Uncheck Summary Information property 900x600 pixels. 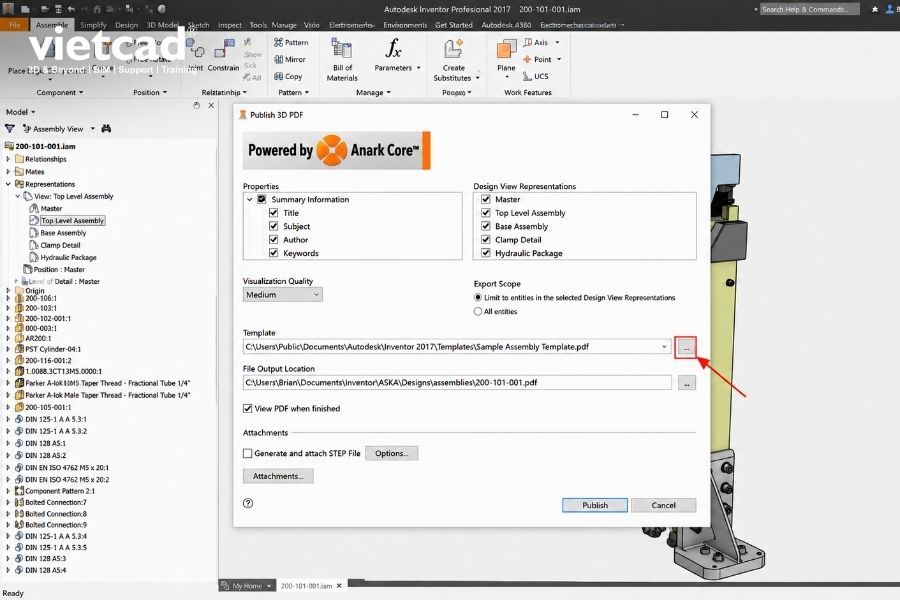[262, 199]
